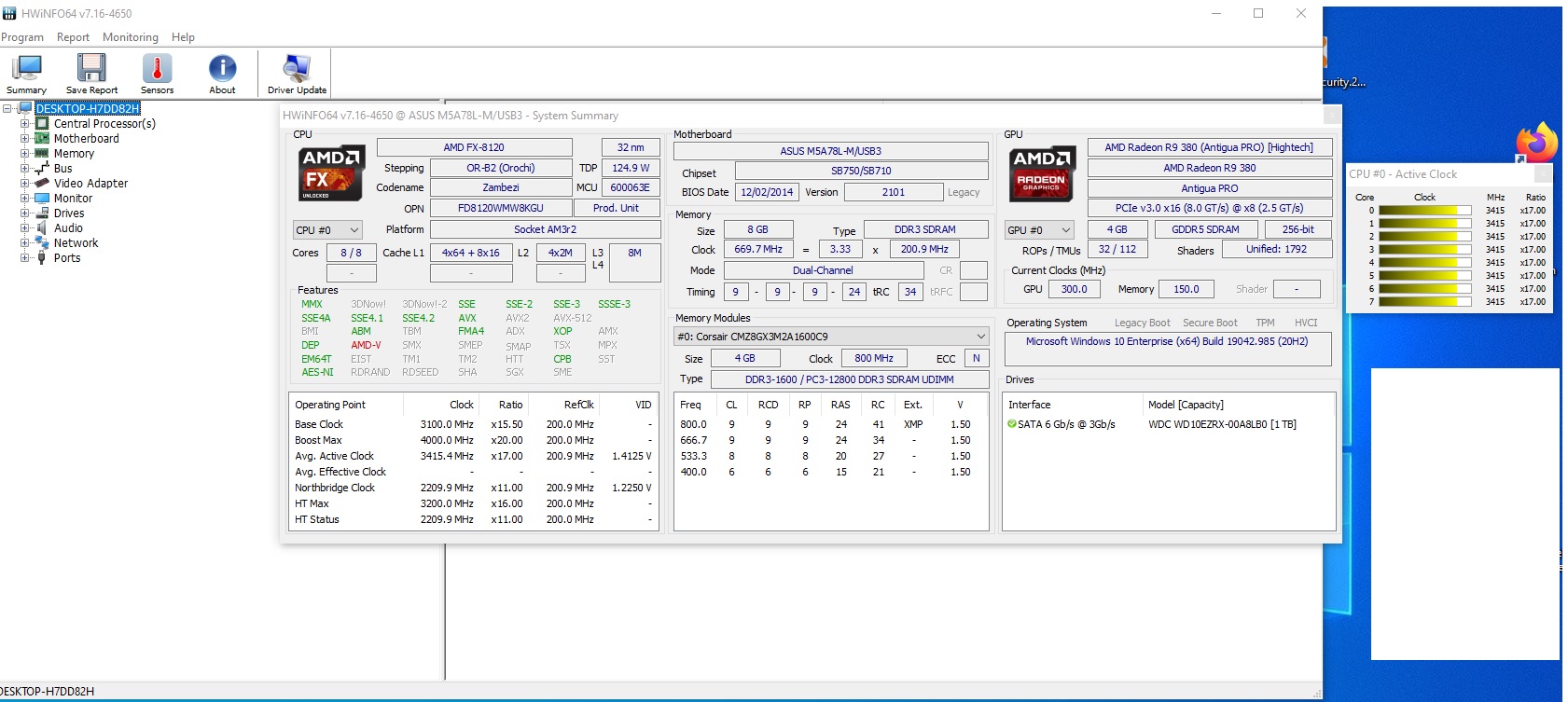
Task: Click core 4 clock bar in Active Clock
Action: (x=1424, y=263)
